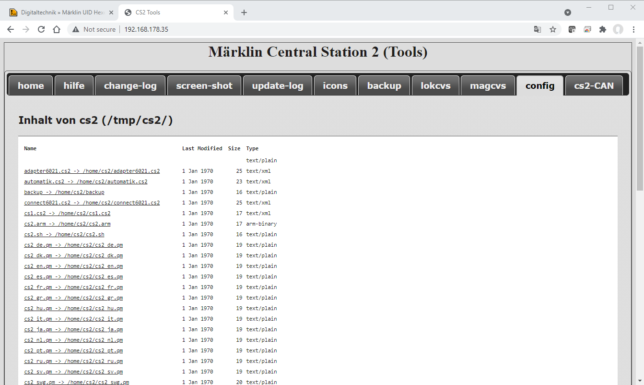Open the cs2_de.qm file link
The image size is (644, 385).
tap(73, 245)
